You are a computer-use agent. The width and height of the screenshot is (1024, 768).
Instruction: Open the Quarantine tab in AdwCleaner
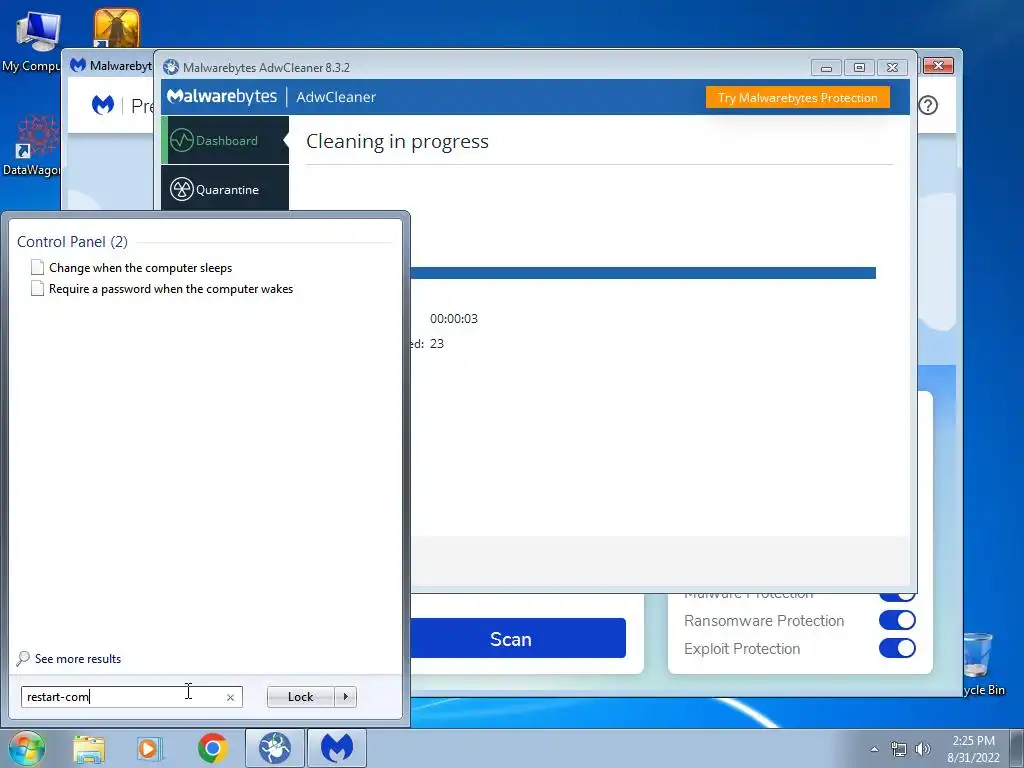click(x=226, y=189)
